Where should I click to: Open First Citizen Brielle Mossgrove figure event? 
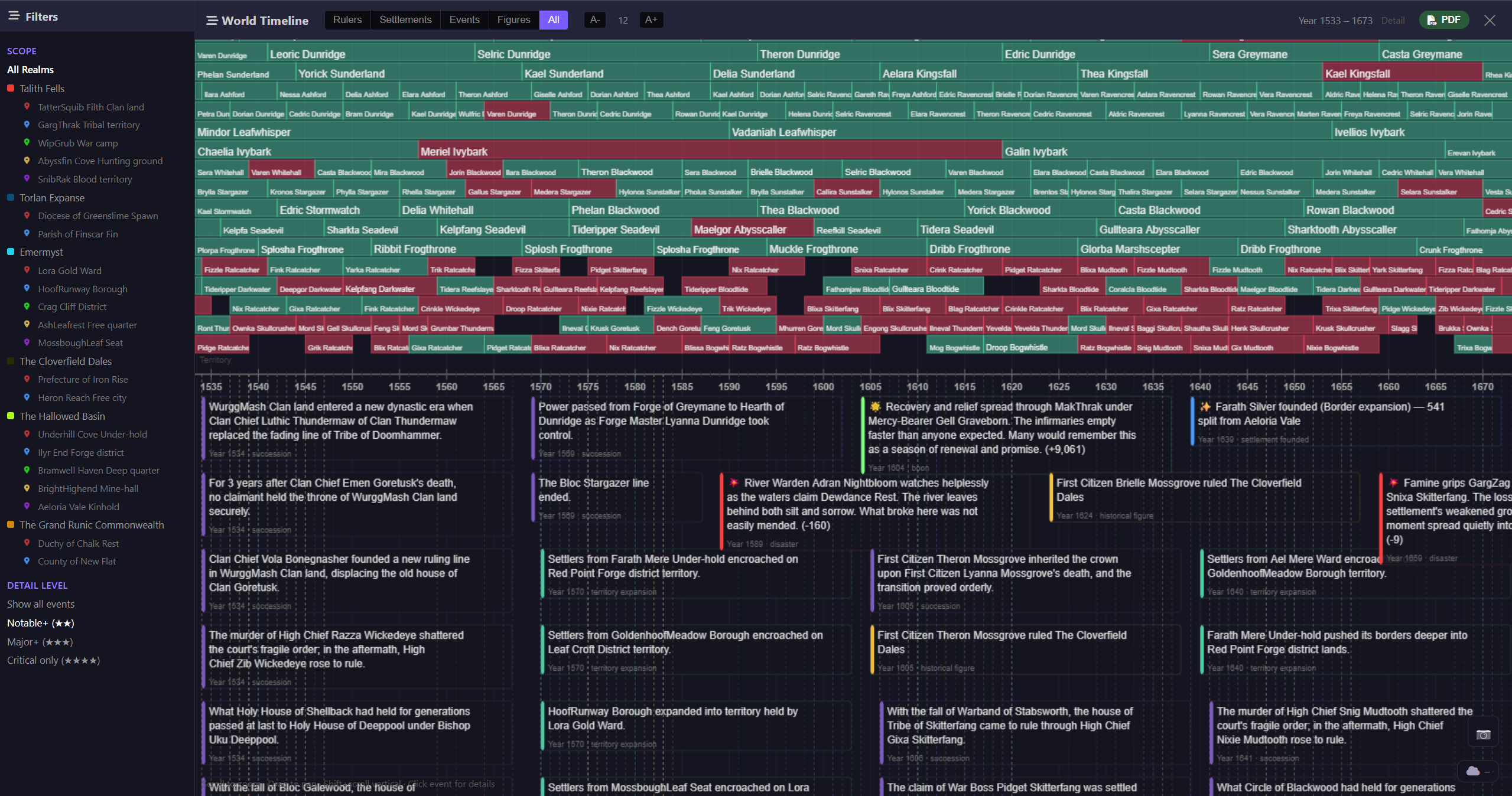point(1204,498)
